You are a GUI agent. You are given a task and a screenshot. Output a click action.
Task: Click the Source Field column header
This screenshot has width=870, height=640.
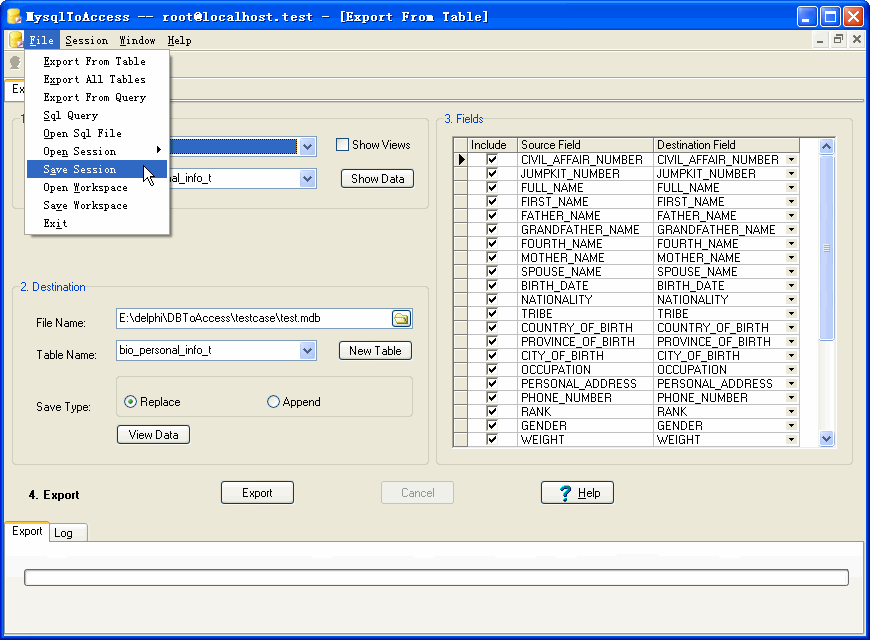pos(585,145)
